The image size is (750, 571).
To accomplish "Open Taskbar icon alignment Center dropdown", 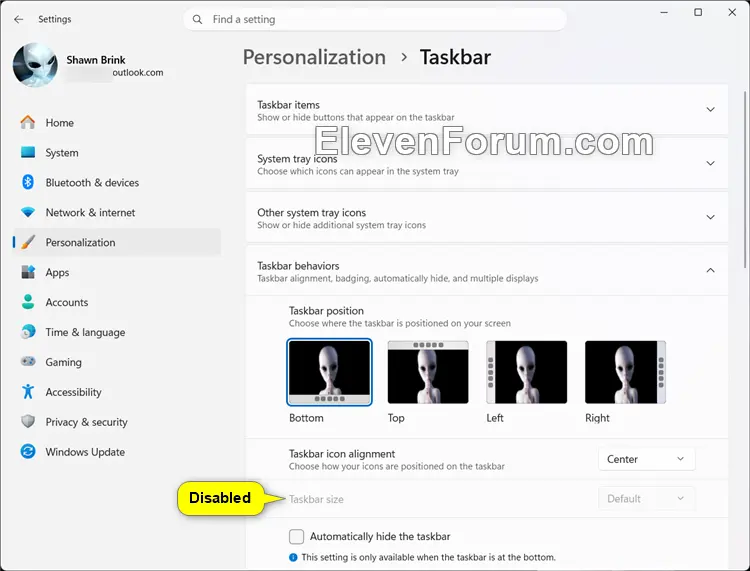I will 646,459.
